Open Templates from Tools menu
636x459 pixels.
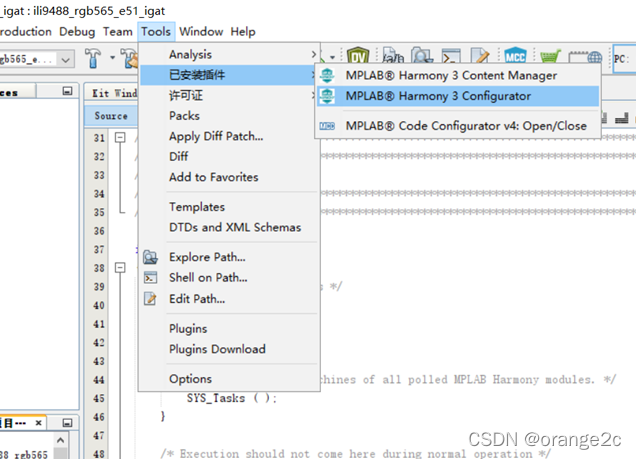point(229,207)
